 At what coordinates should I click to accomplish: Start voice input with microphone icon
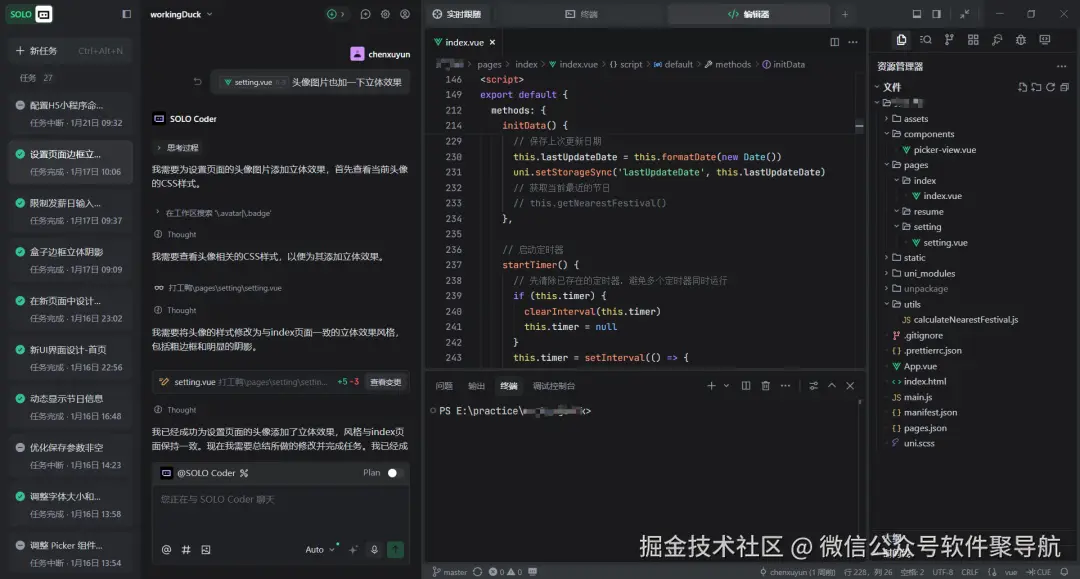(374, 549)
